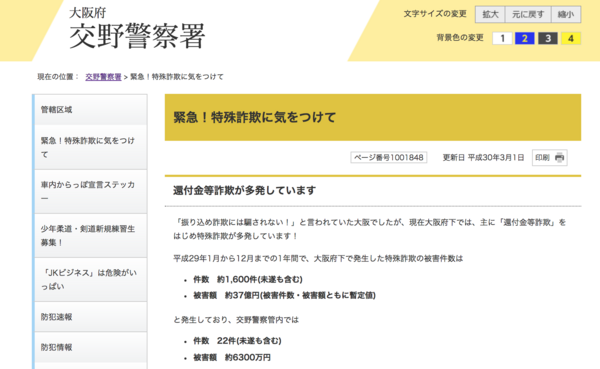Viewport: 600px width, 369px height.
Task: Open 車内からっぽ宣言ステッカー sidebar item
Action: (91, 191)
